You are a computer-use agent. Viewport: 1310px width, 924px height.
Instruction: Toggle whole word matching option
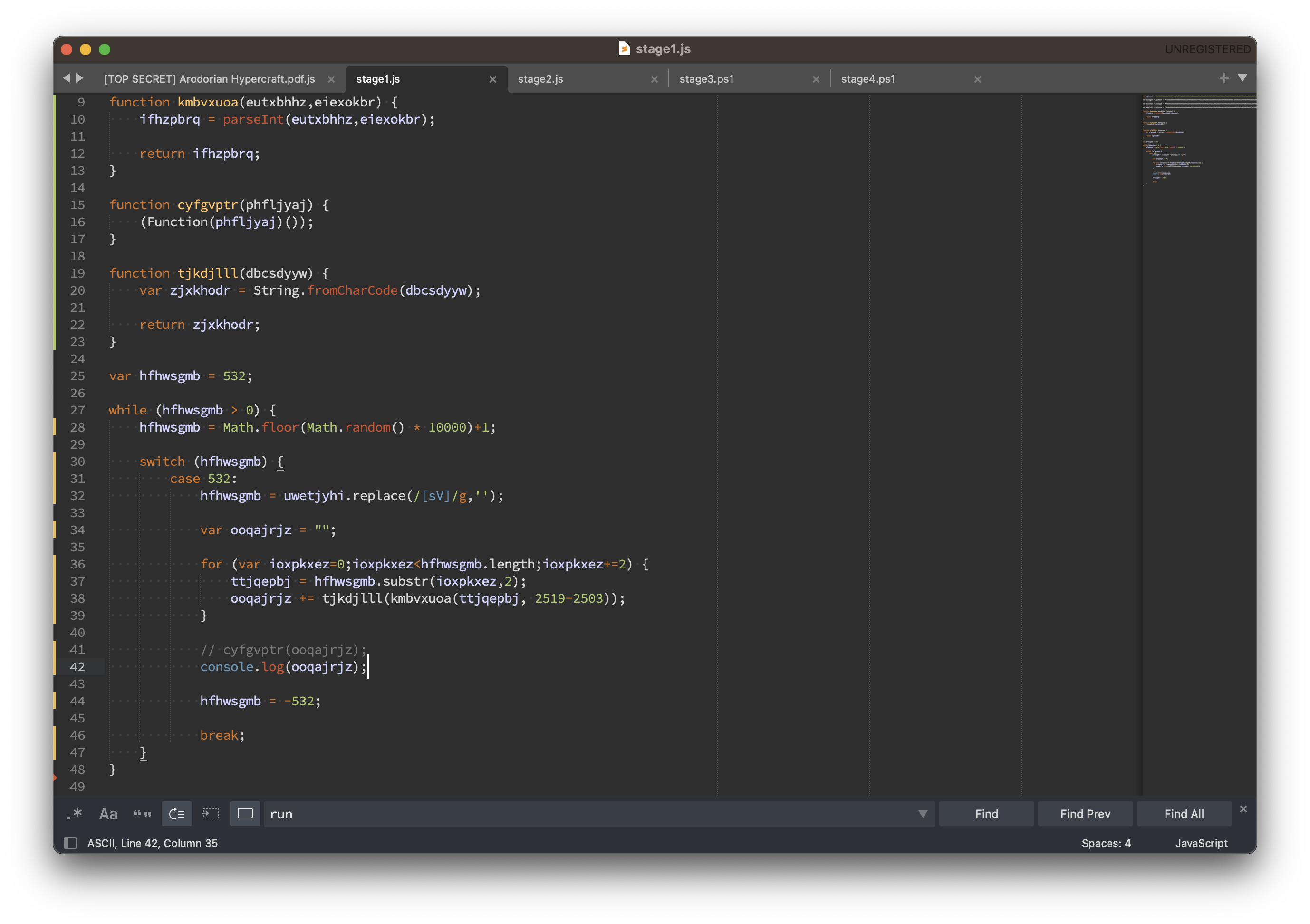click(x=142, y=814)
